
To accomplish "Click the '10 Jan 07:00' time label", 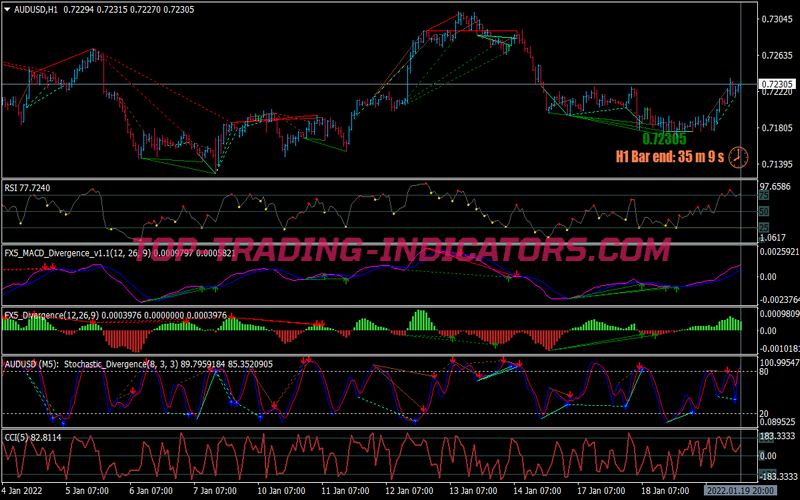I will [281, 491].
